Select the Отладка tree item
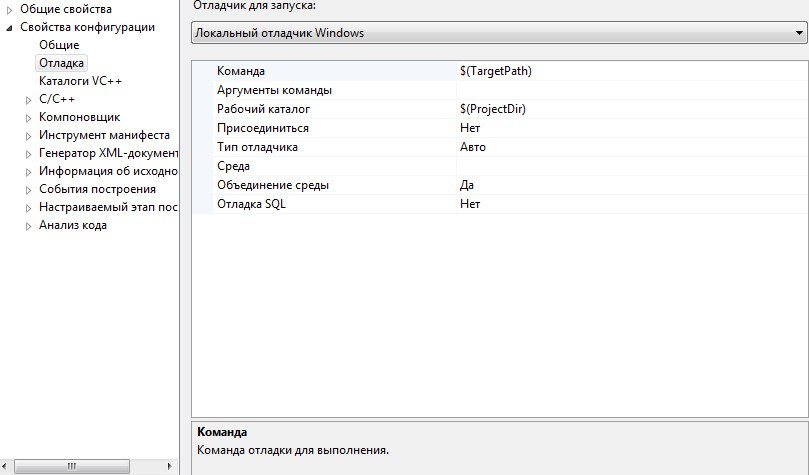This screenshot has width=809, height=475. tap(61, 63)
